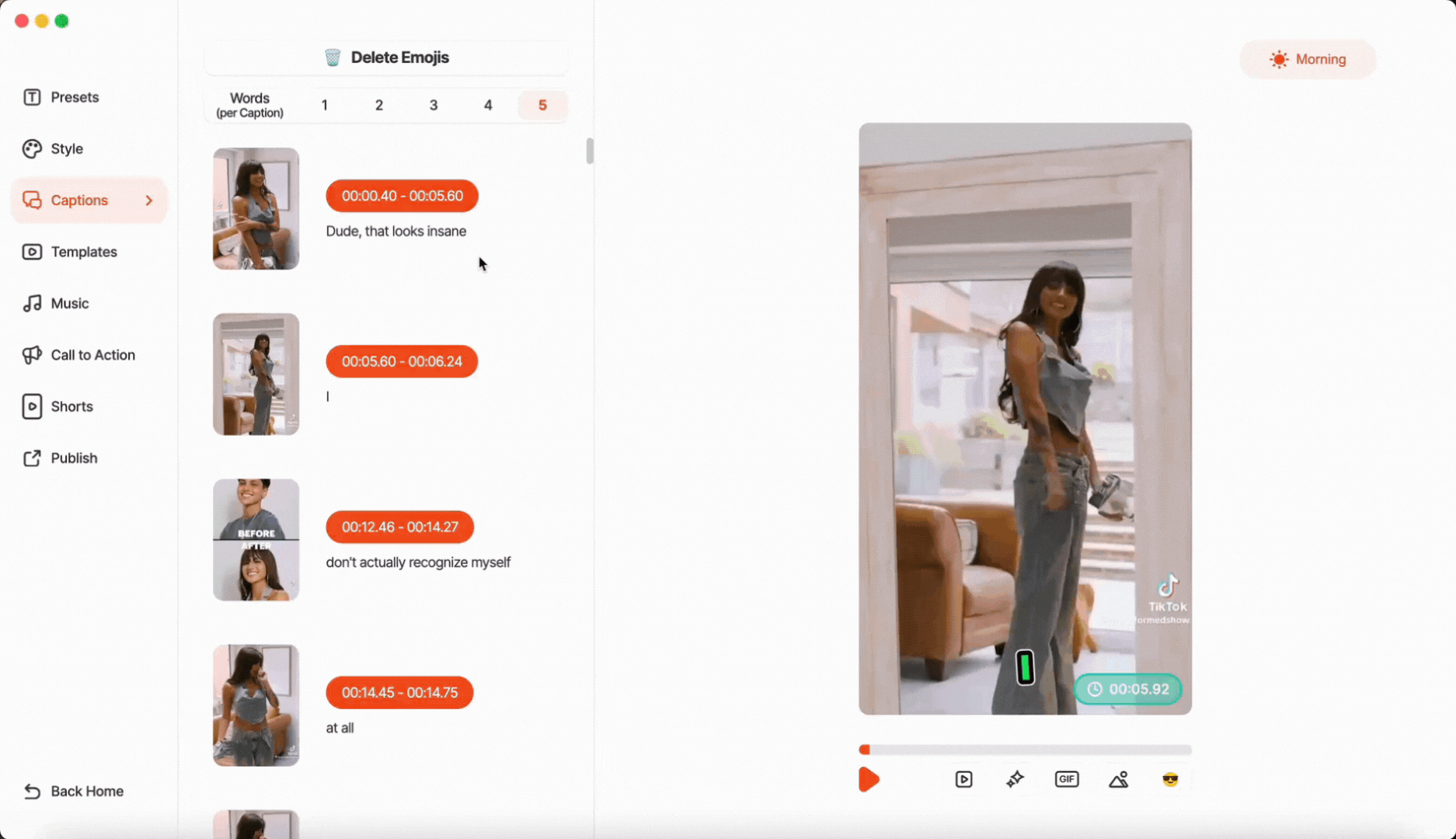Click the Templates video icon
Screen dimensions: 1456x839
(x=32, y=252)
